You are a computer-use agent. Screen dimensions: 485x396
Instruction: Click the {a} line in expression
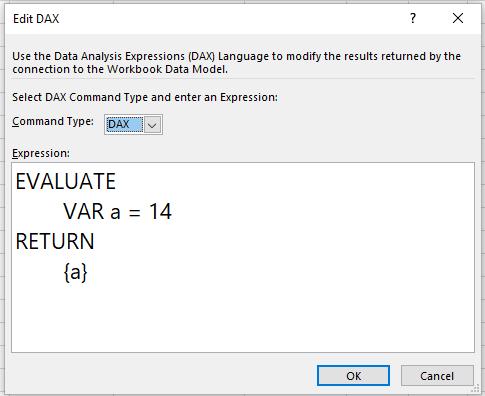(x=76, y=272)
